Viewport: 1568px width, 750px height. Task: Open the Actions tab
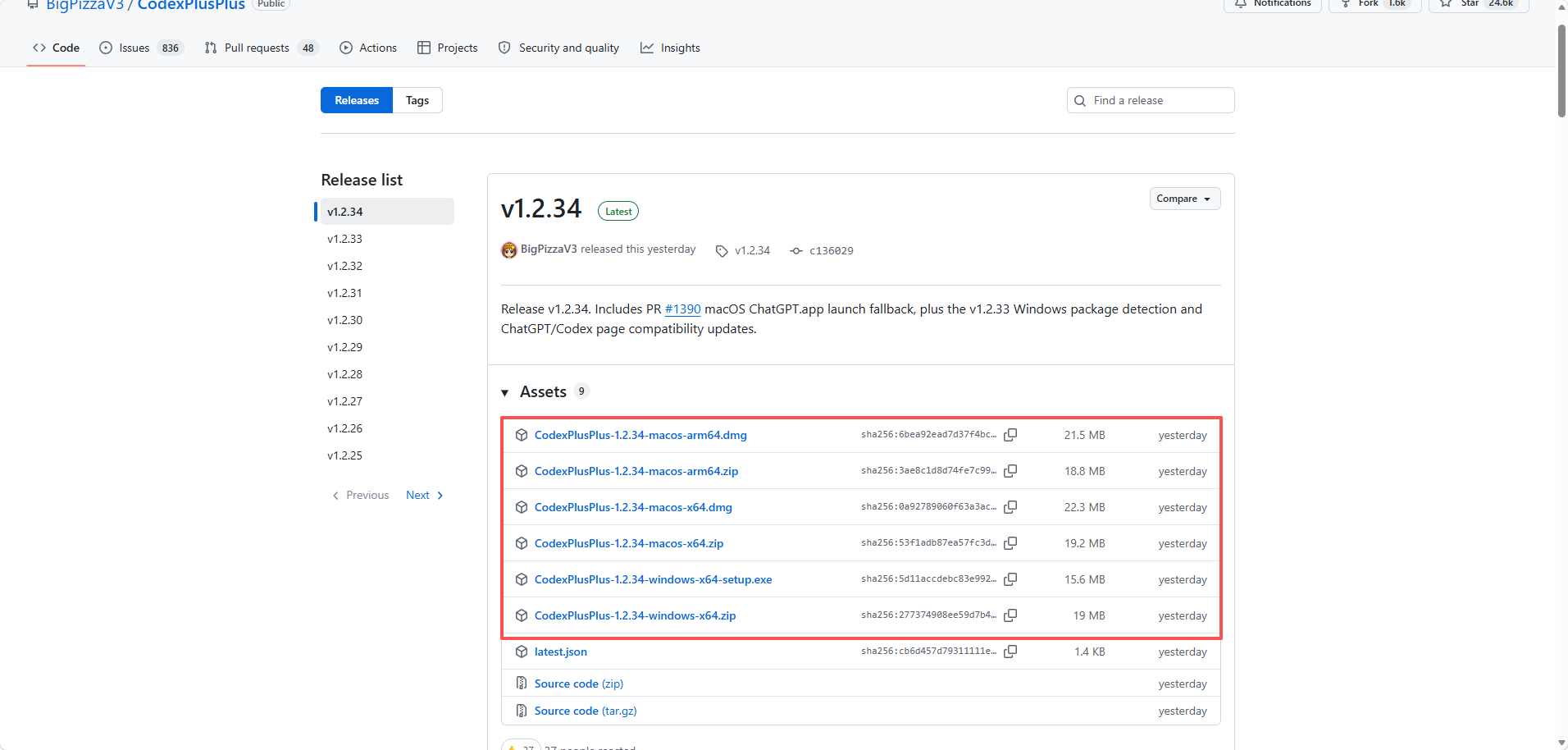click(x=368, y=48)
